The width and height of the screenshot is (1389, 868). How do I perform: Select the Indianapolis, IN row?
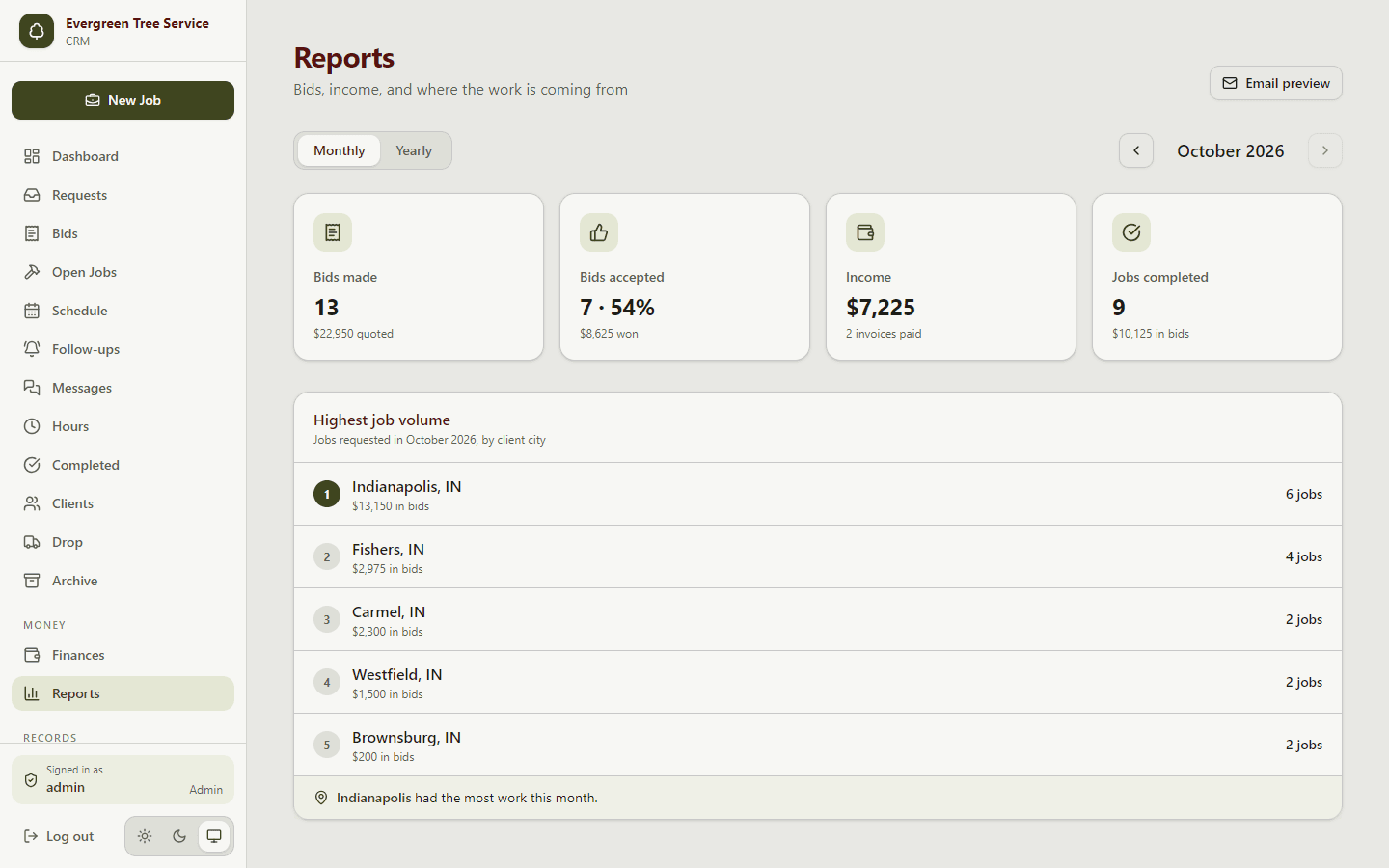click(x=818, y=494)
